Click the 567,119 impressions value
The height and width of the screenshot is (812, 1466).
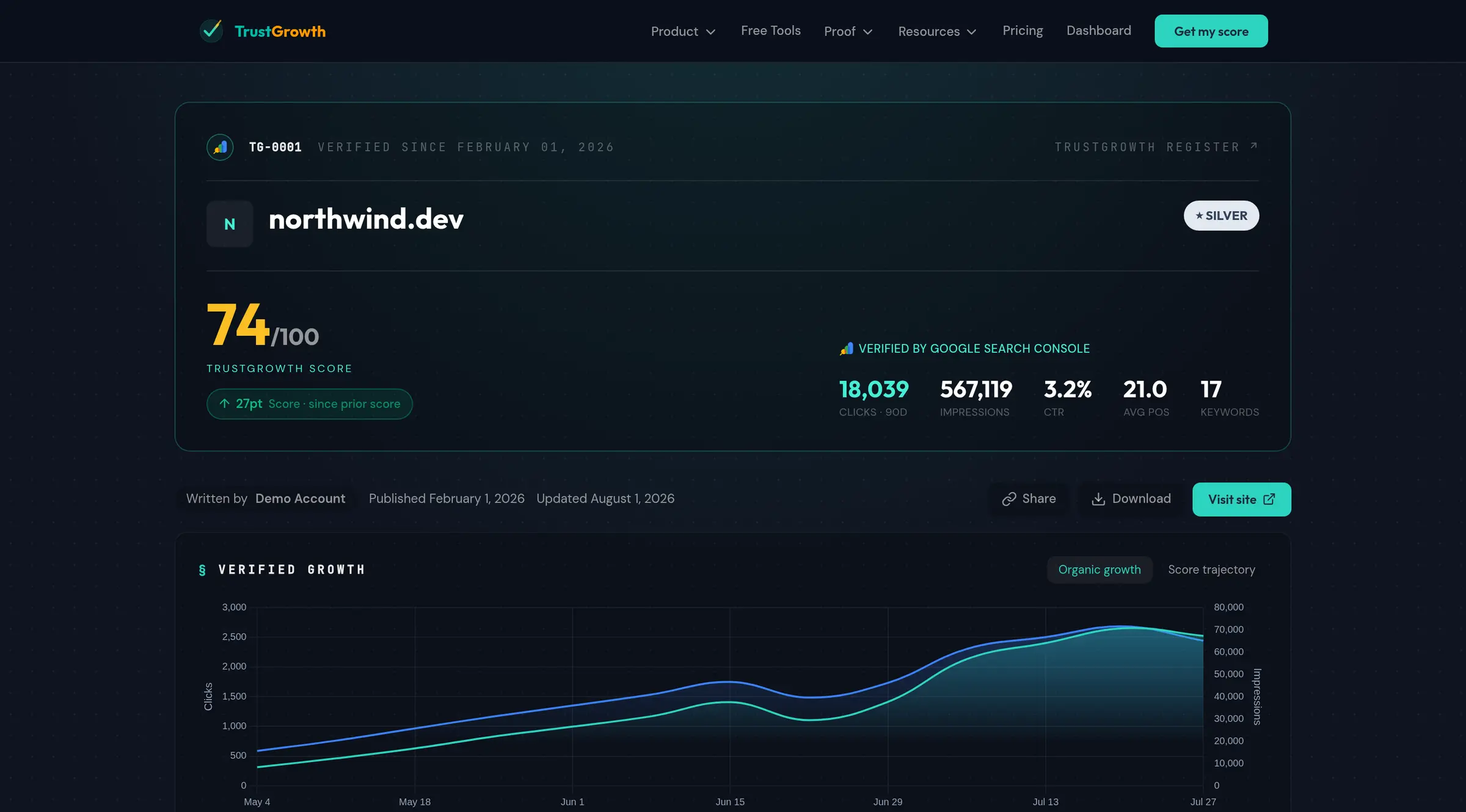[976, 390]
